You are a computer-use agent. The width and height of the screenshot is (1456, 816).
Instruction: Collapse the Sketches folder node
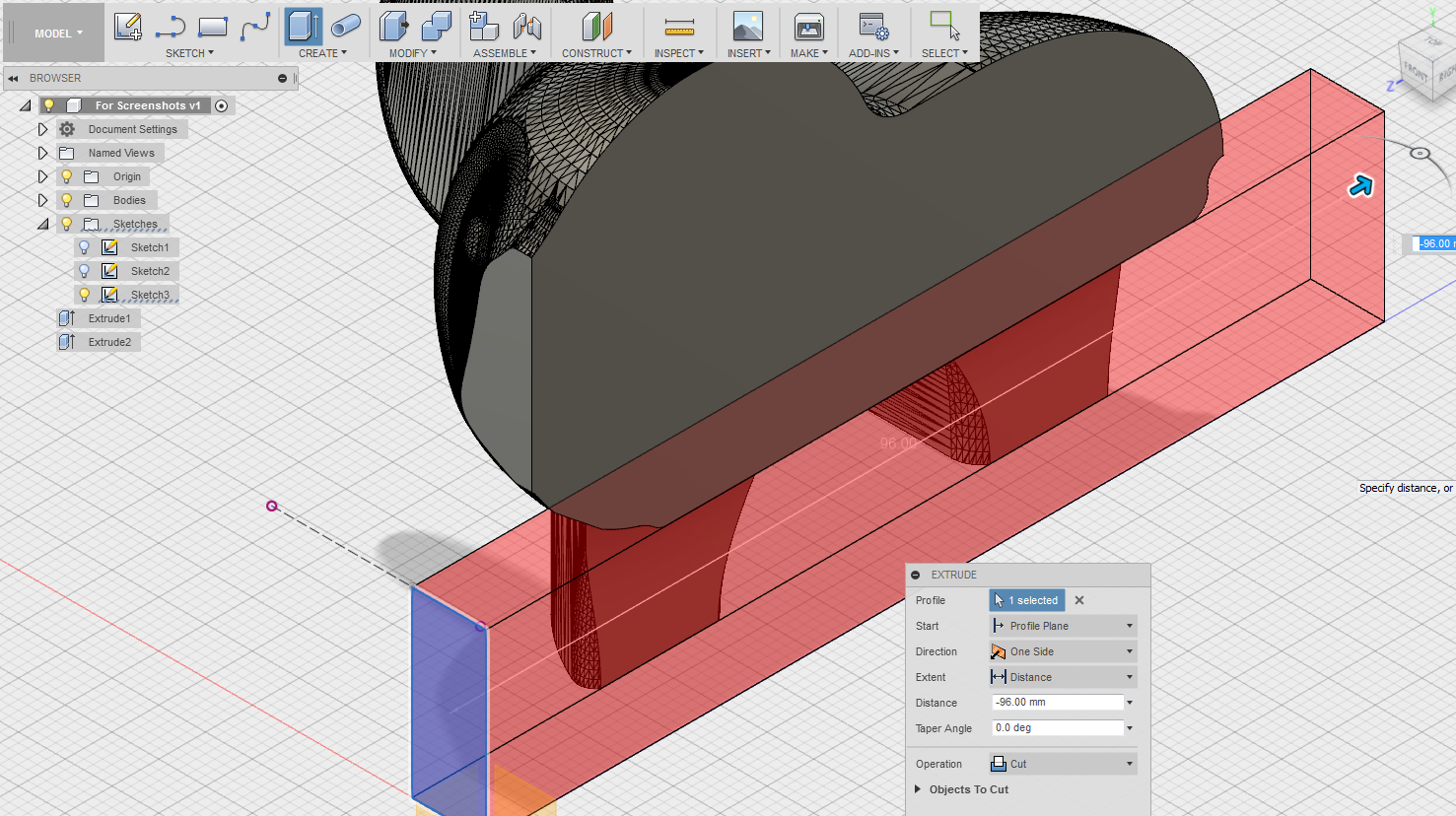point(42,224)
